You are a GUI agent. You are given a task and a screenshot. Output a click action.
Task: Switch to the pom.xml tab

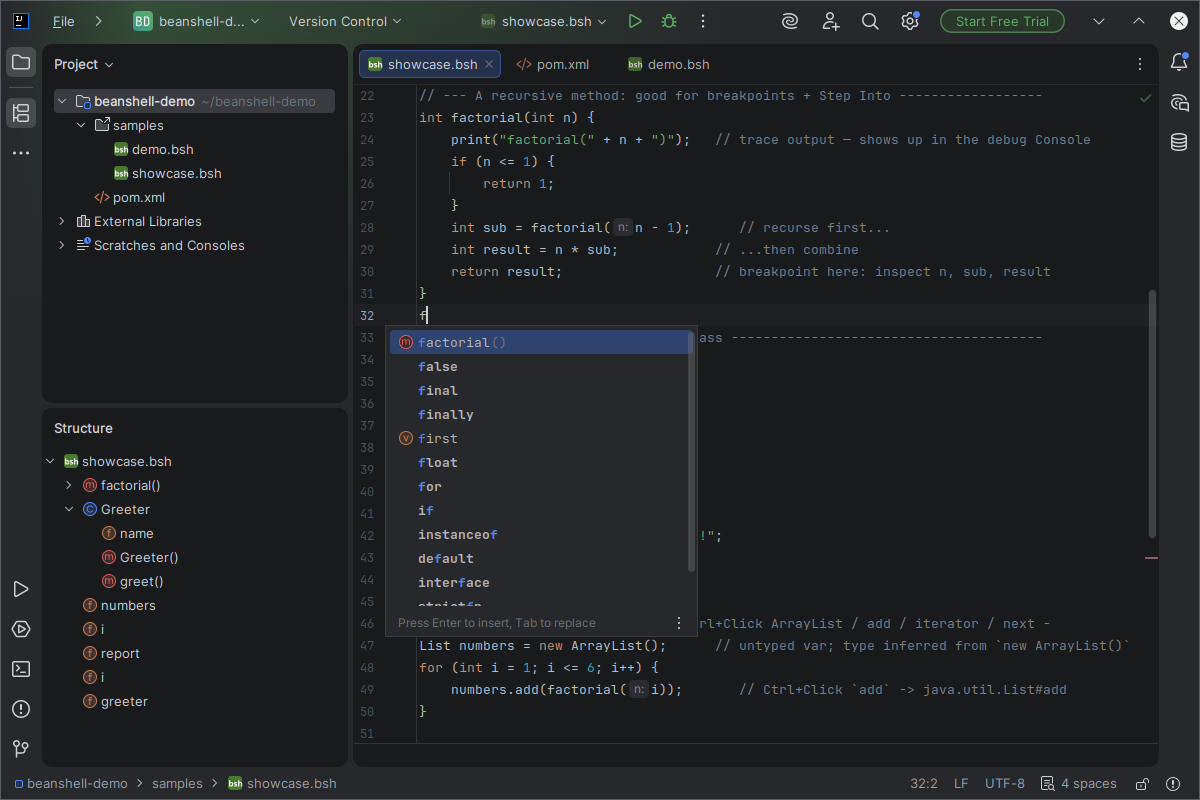pyautogui.click(x=552, y=64)
